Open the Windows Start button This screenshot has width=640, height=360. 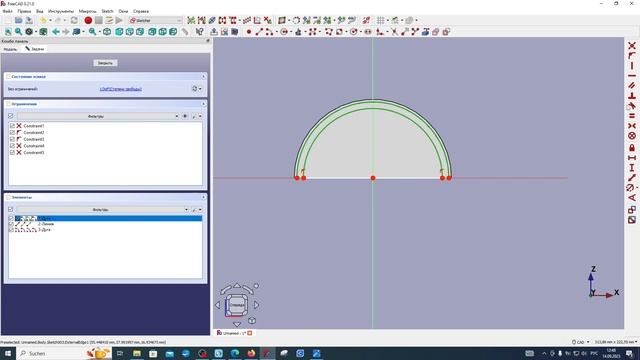(x=8, y=353)
